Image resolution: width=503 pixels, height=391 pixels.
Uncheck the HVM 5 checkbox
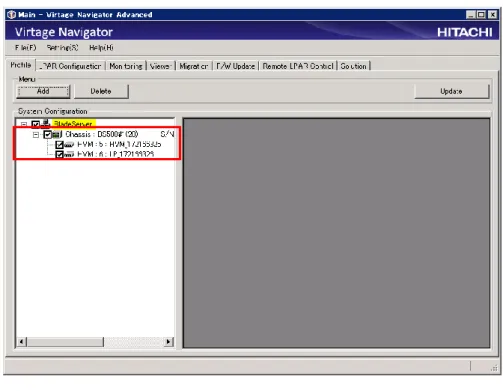point(59,144)
